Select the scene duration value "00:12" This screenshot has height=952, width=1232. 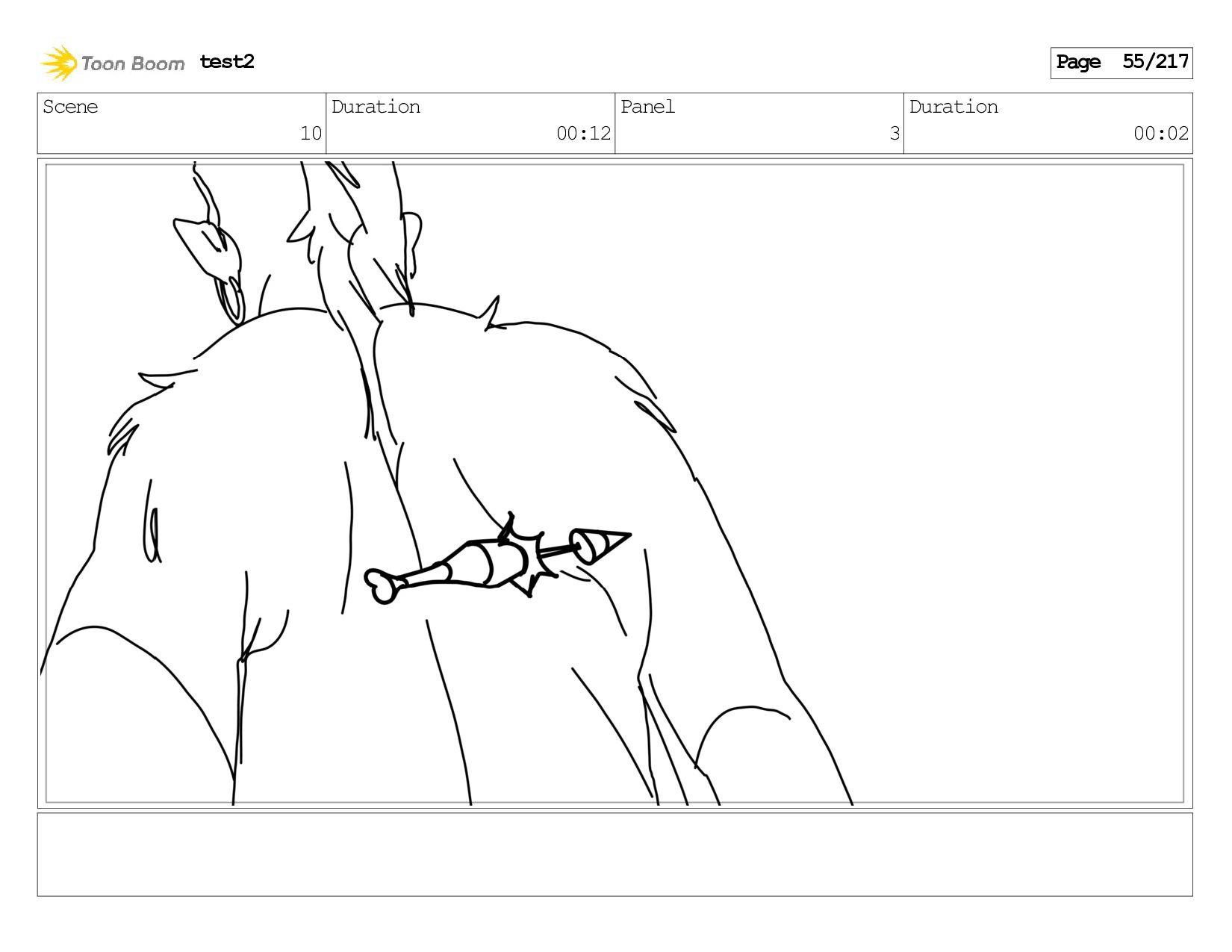click(583, 134)
